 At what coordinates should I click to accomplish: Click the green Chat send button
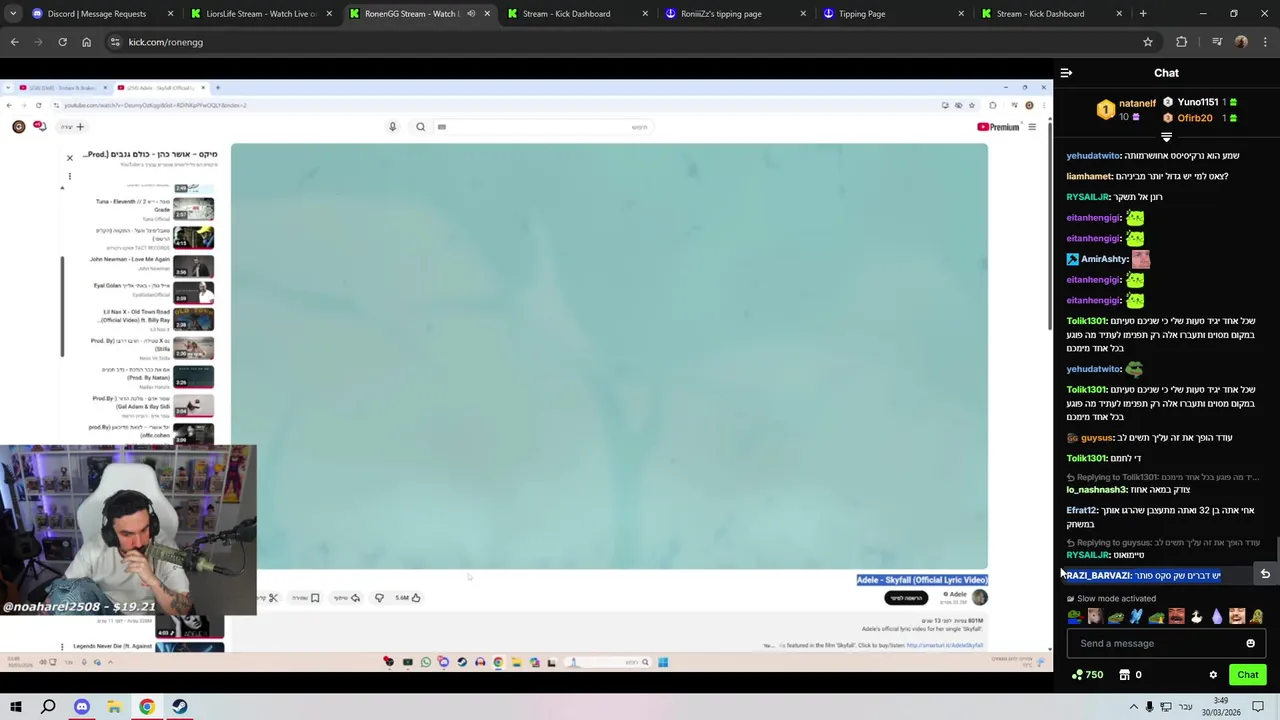click(x=1247, y=675)
